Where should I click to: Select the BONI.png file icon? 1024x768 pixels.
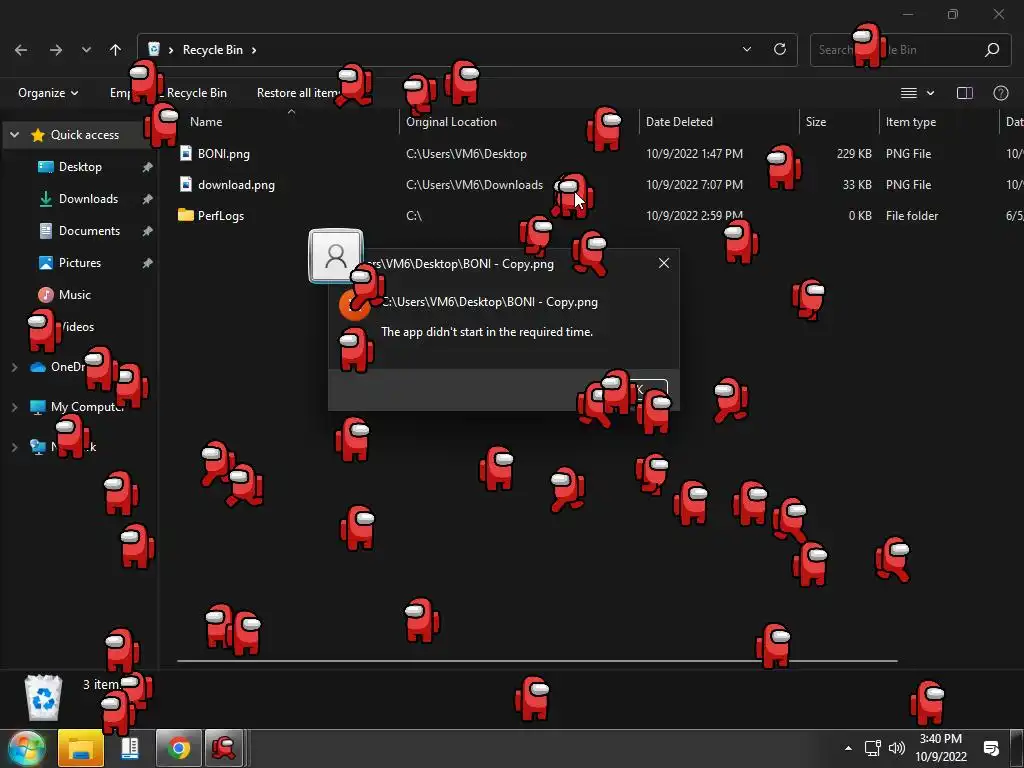tap(185, 153)
